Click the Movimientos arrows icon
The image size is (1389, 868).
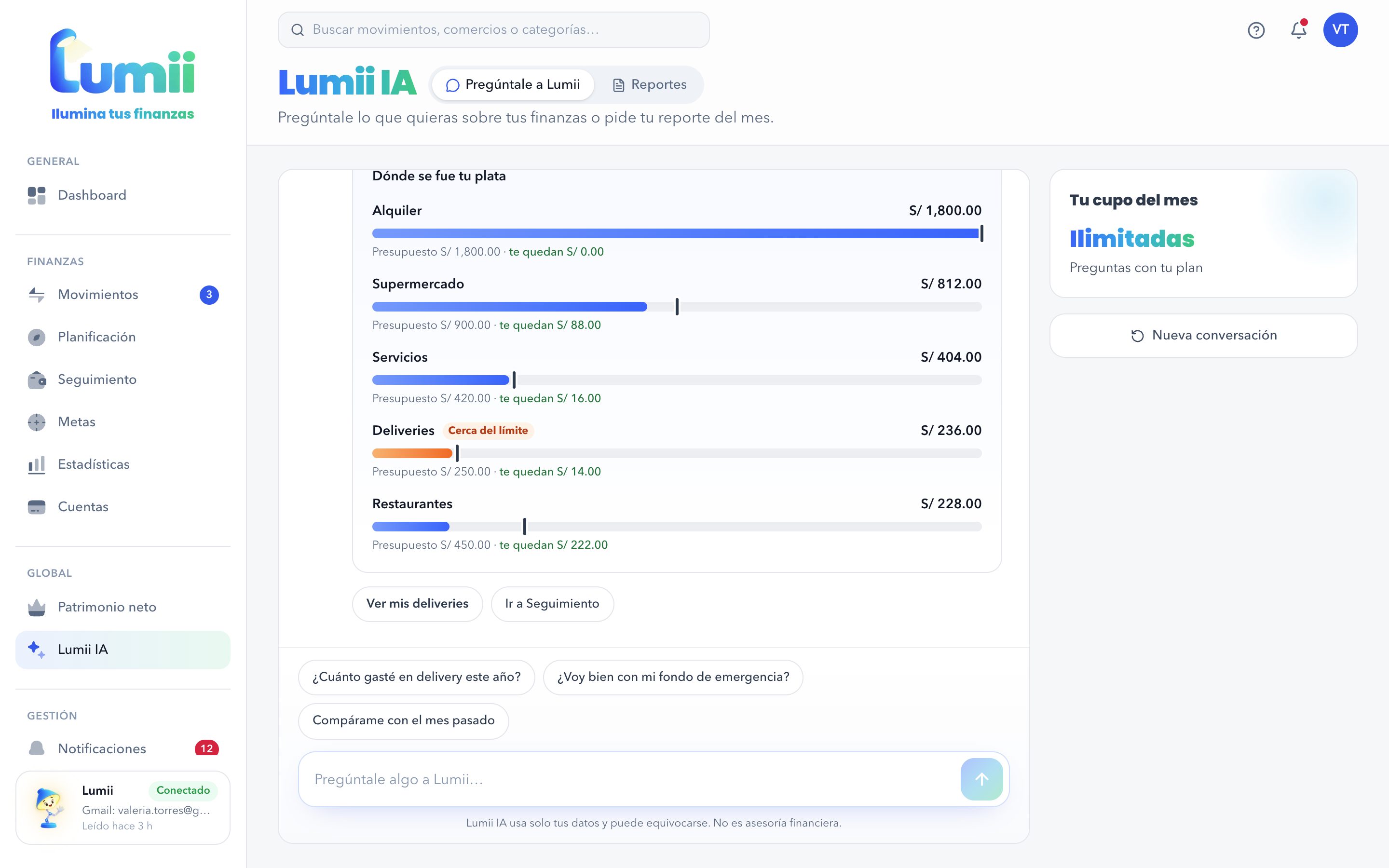pos(37,295)
